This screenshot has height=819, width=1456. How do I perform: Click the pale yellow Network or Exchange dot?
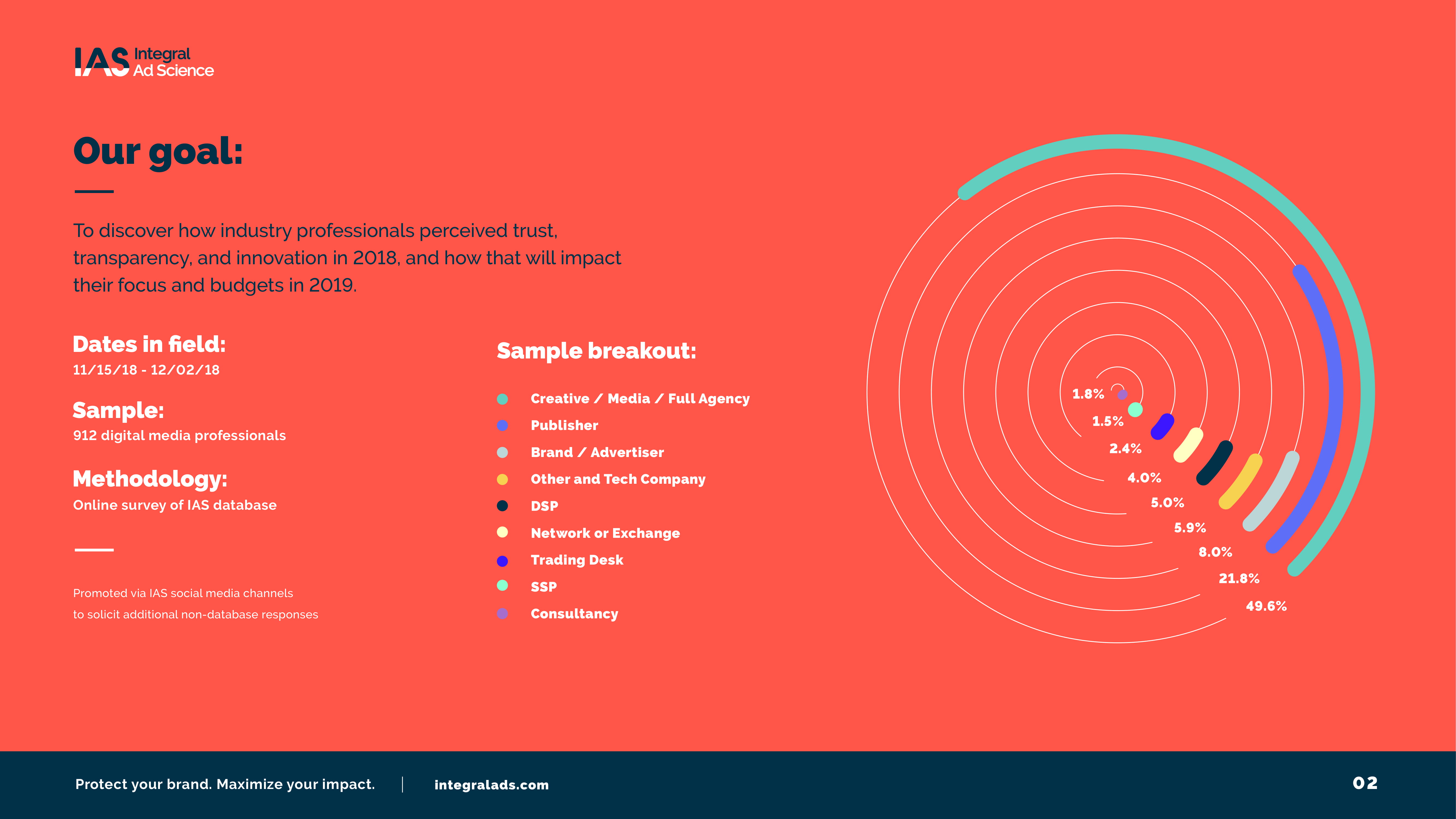point(502,532)
